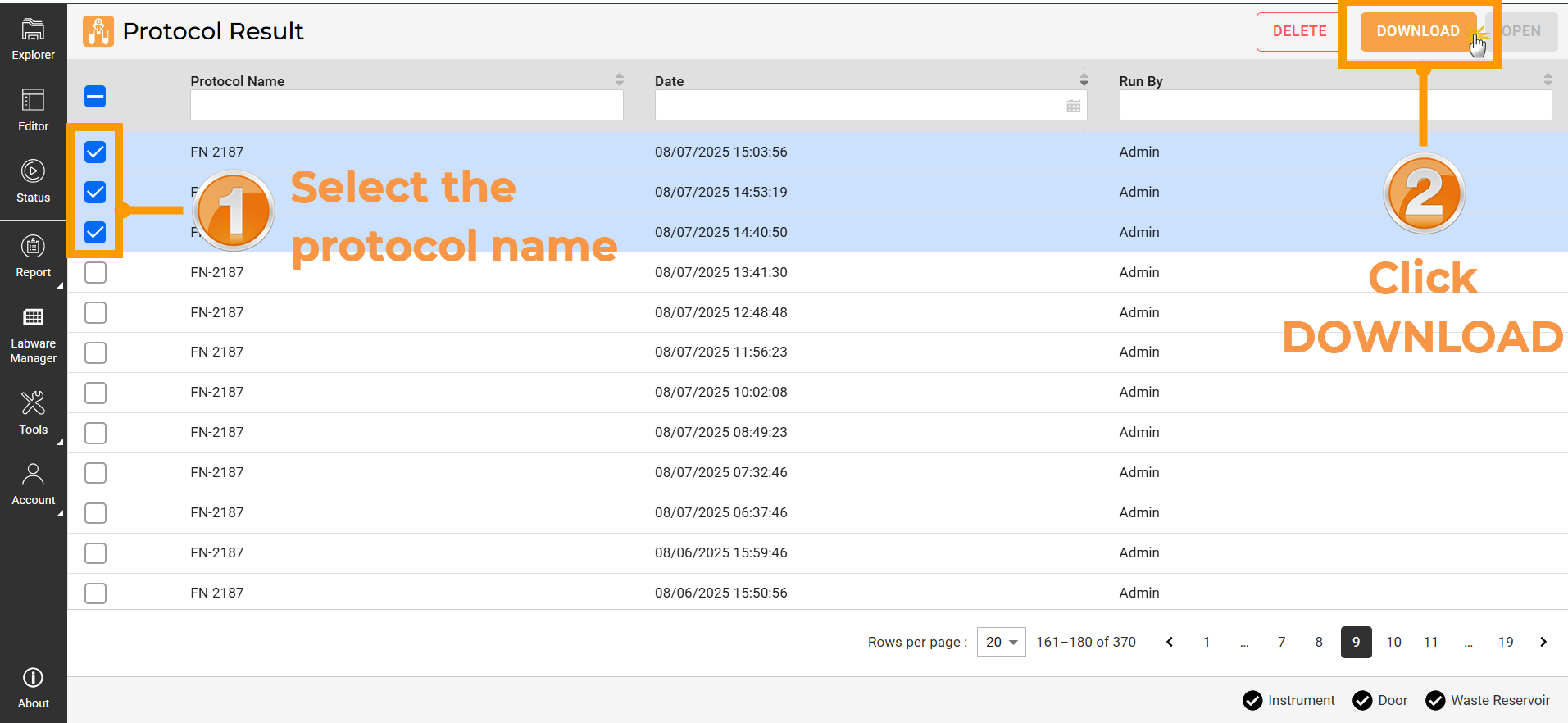
Task: Uncheck the 15:03:56 result row checkbox
Action: [95, 152]
